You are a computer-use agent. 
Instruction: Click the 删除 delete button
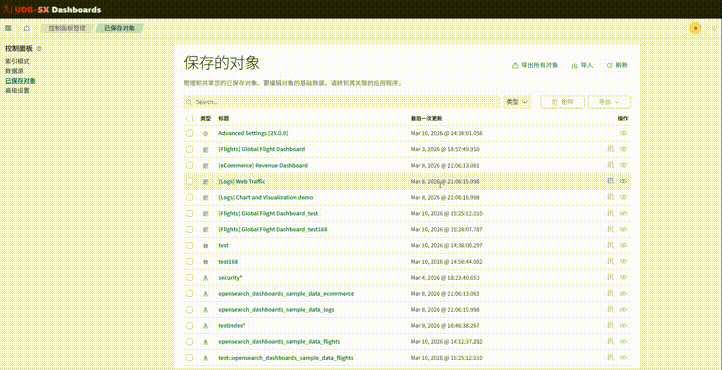(562, 102)
